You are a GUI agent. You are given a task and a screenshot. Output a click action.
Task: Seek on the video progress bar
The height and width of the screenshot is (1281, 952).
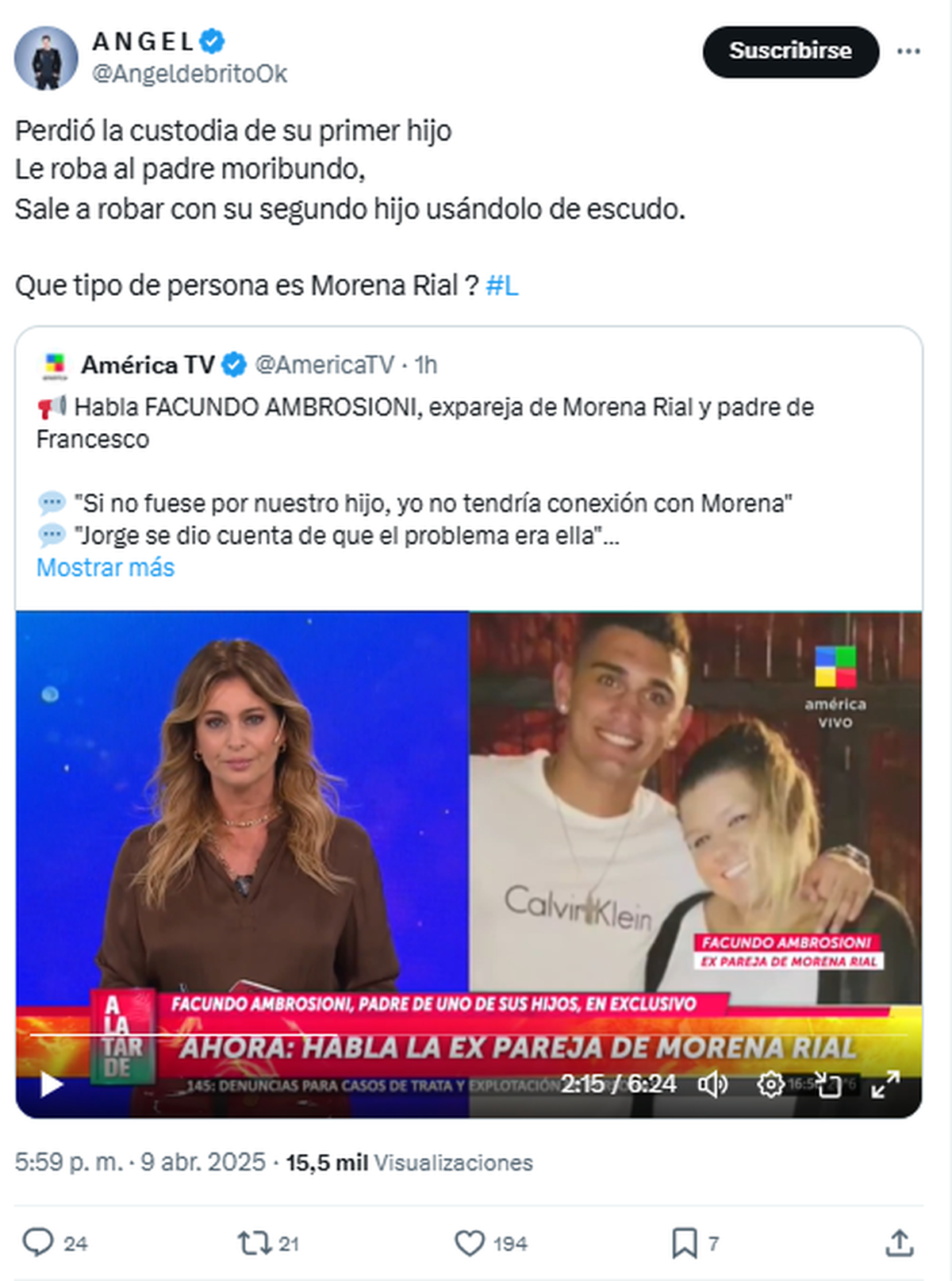point(469,1036)
